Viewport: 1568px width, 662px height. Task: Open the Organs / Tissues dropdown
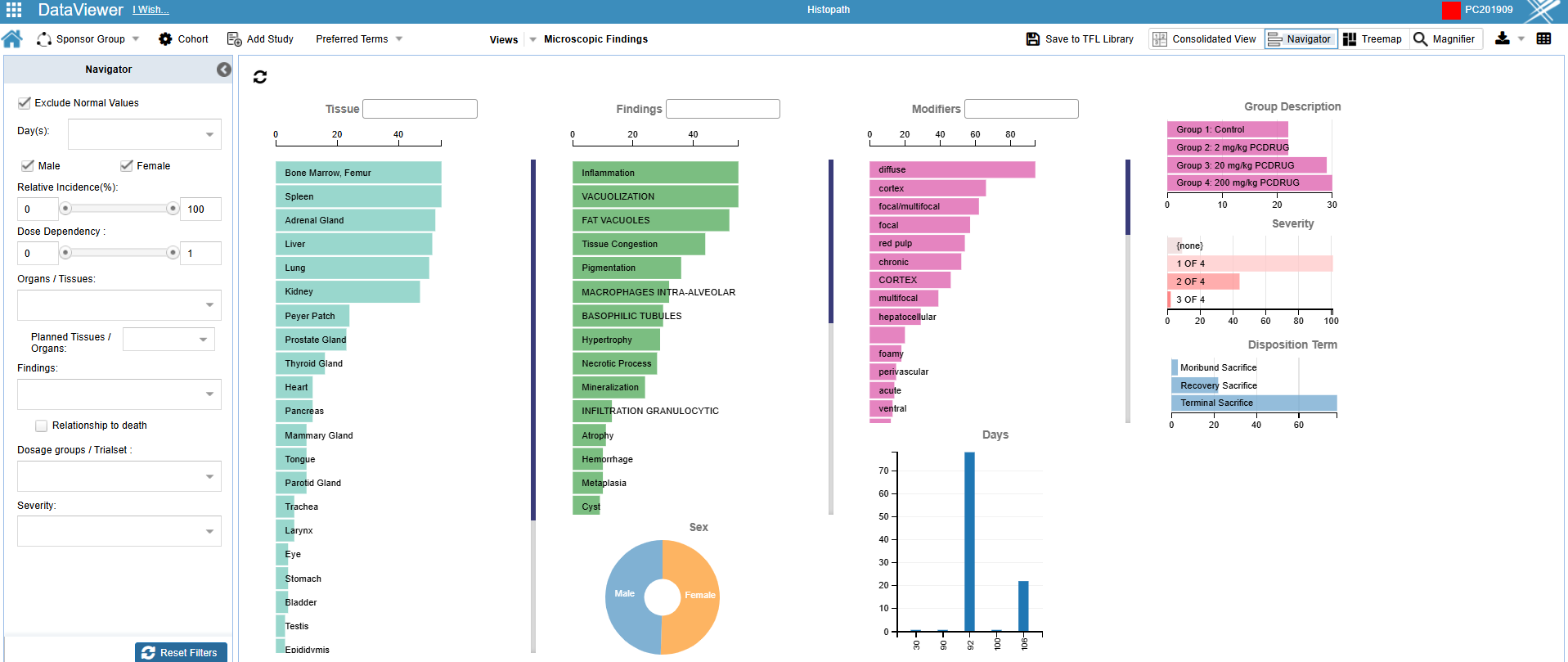[x=209, y=305]
